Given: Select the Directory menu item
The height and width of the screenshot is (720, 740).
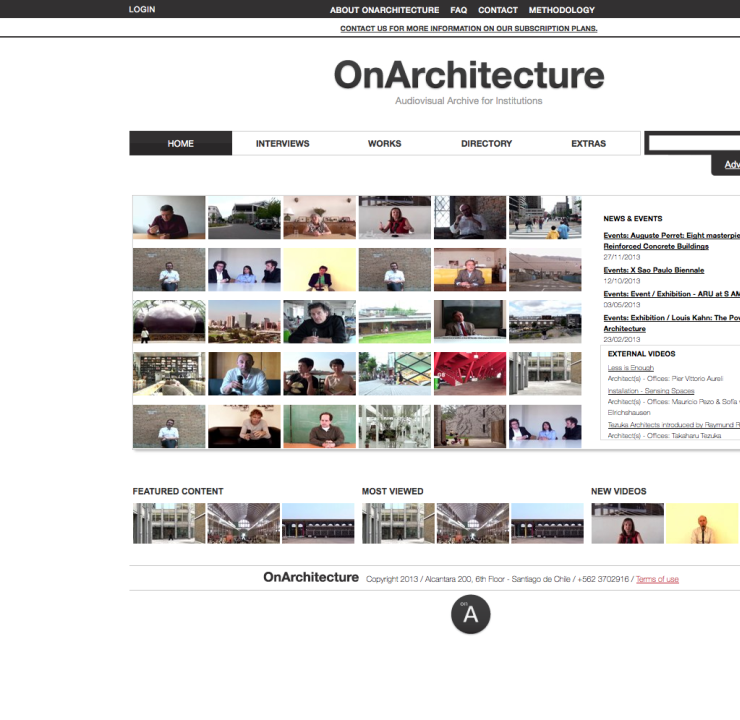Looking at the screenshot, I should tap(486, 144).
